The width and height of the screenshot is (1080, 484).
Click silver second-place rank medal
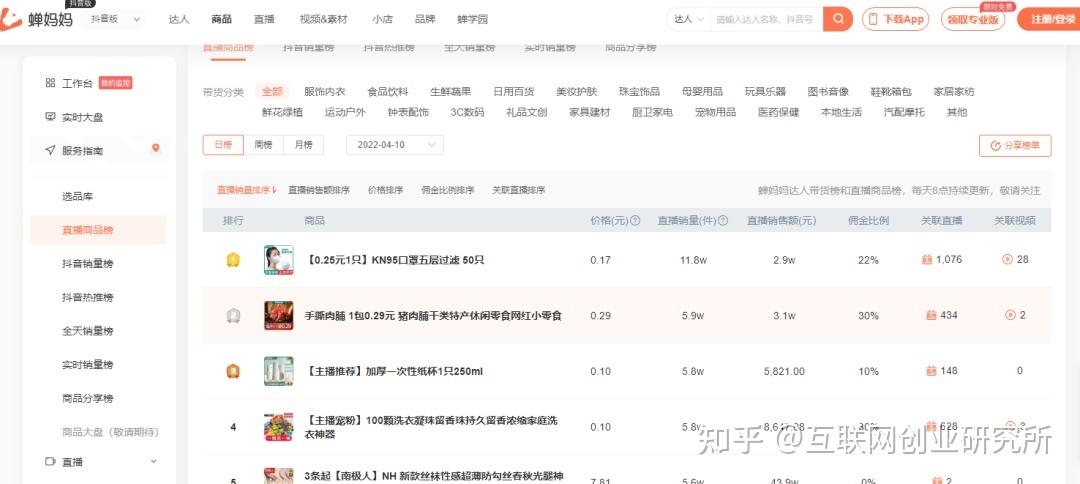[x=233, y=316]
